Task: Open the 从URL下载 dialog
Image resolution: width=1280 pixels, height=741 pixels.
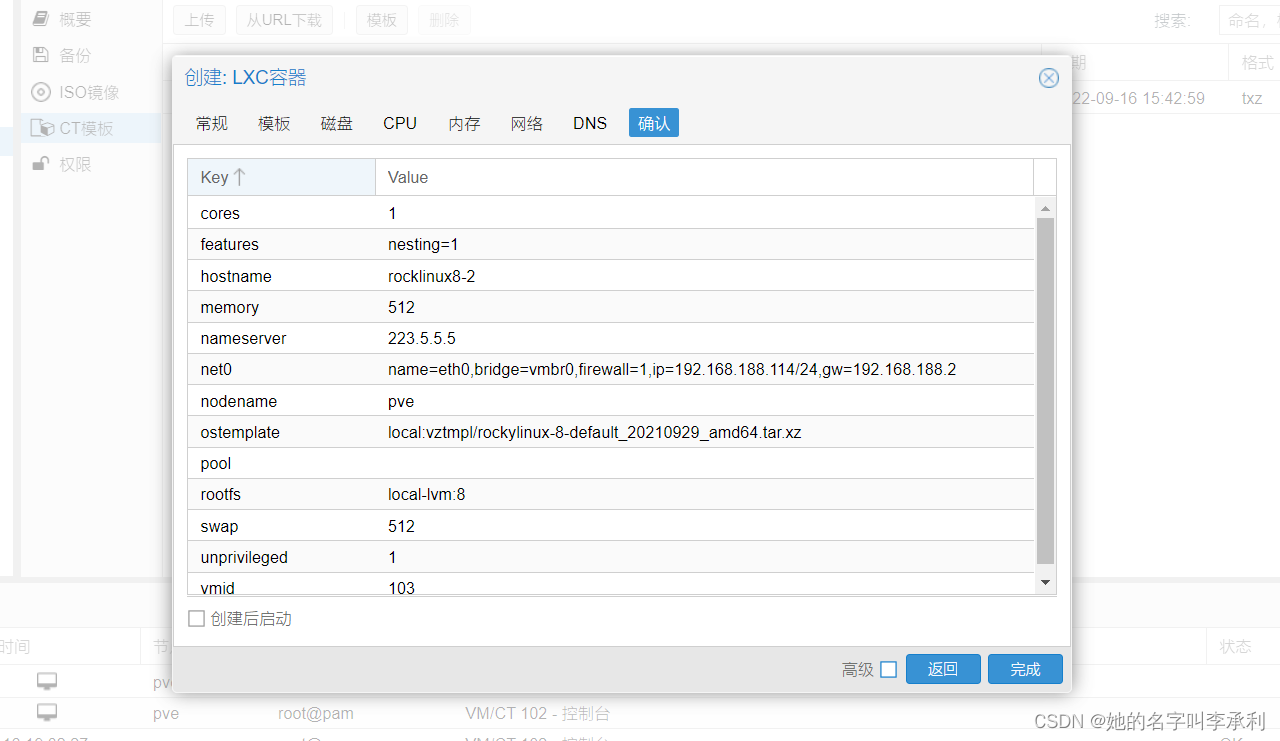Action: tap(284, 19)
